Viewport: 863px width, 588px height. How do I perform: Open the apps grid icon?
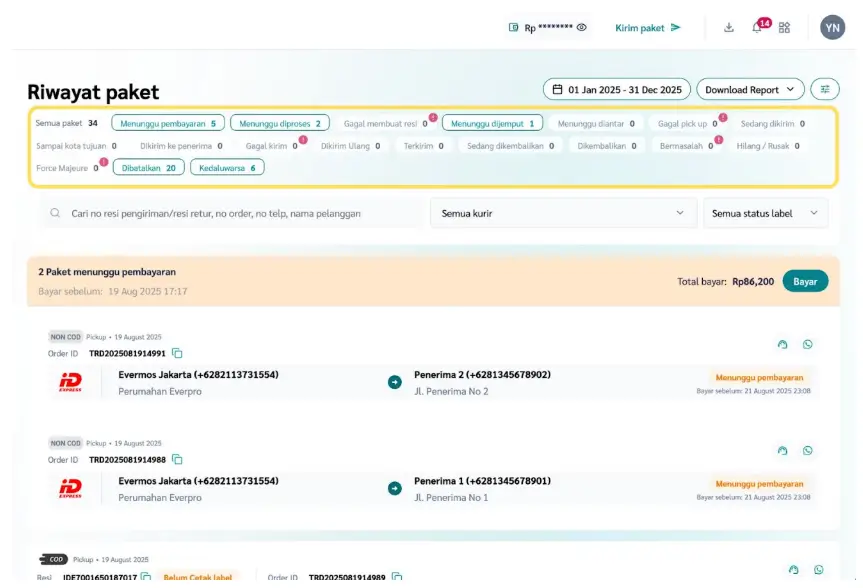[784, 28]
